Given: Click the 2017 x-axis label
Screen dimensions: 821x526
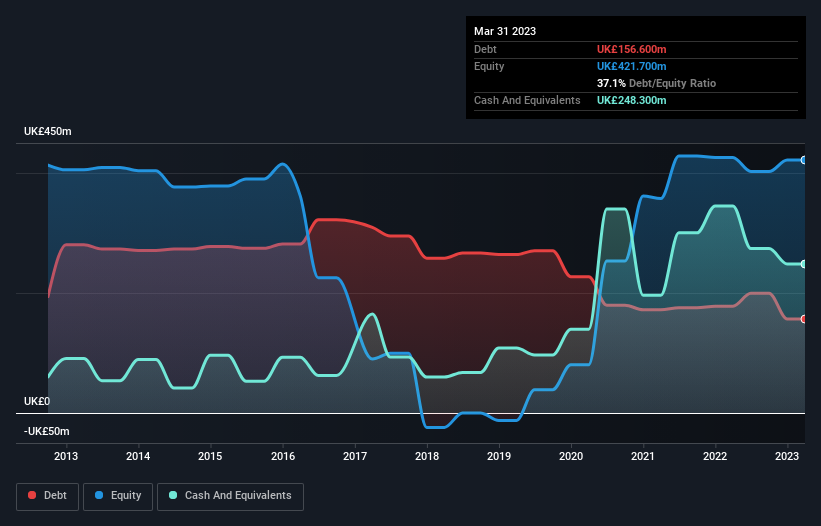Looking at the screenshot, I should (355, 456).
